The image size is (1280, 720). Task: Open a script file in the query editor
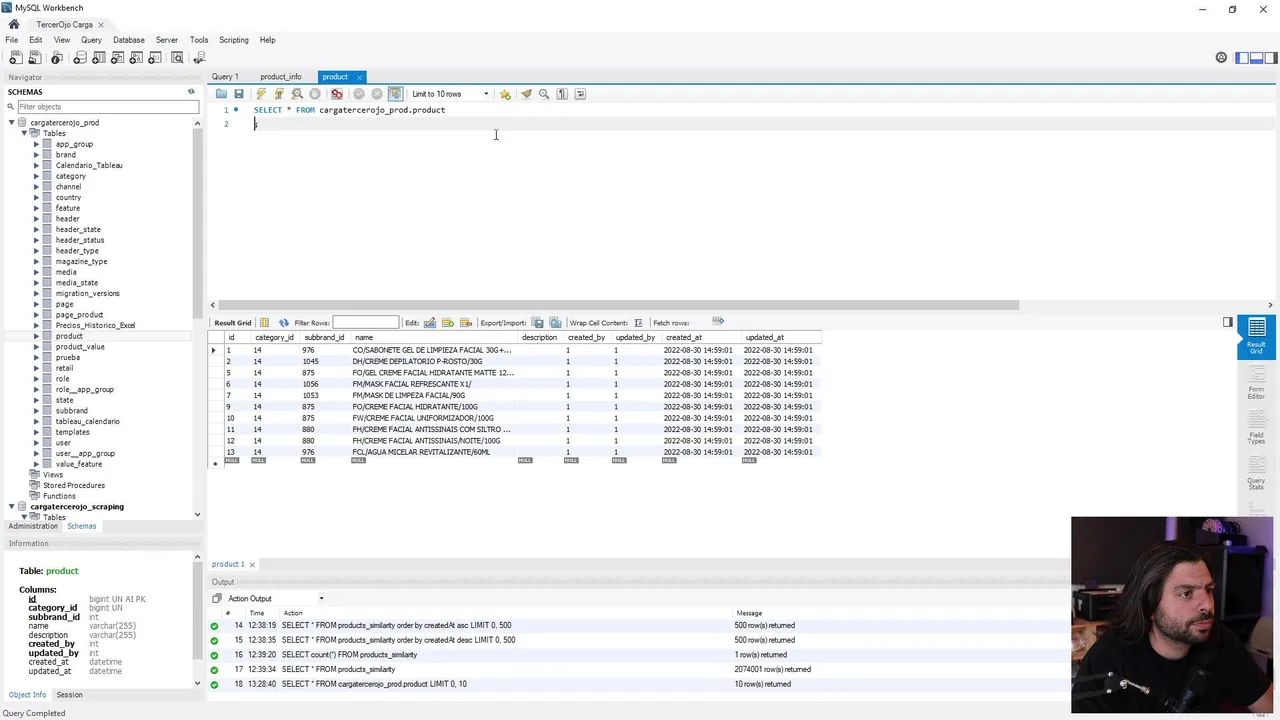[221, 94]
